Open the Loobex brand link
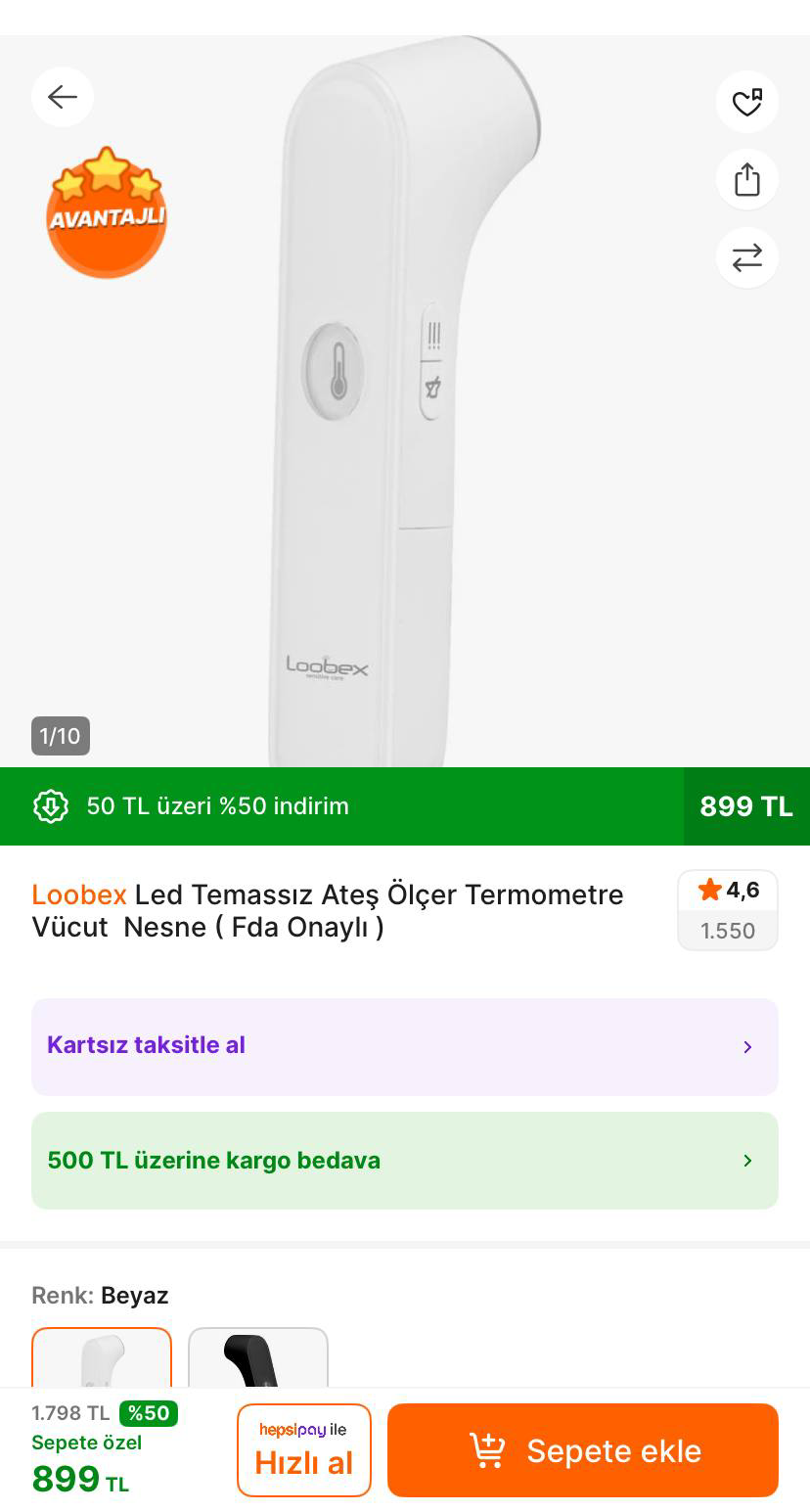This screenshot has width=810, height=1512. click(79, 894)
